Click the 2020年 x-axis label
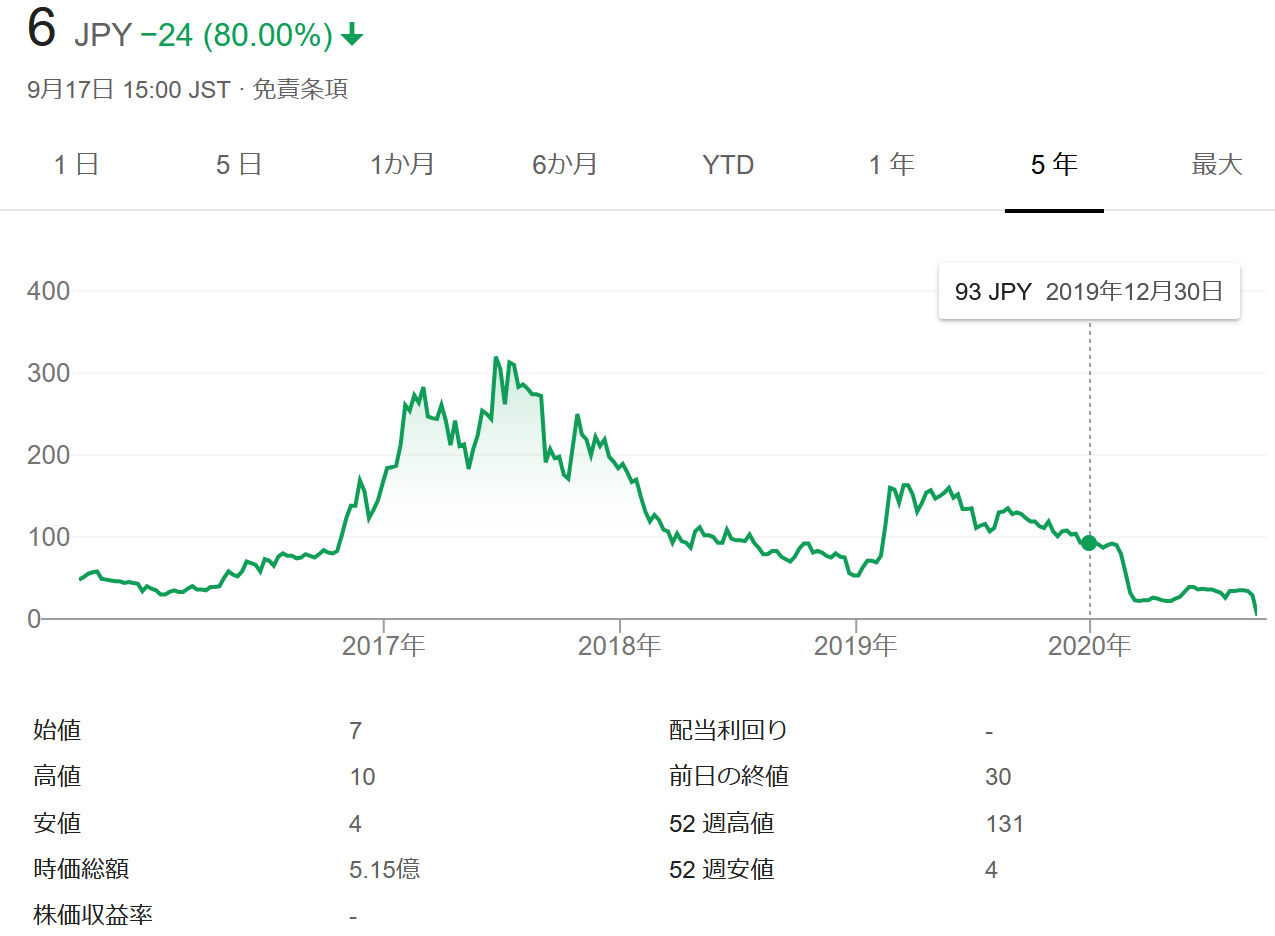This screenshot has height=936, width=1275. (1090, 646)
